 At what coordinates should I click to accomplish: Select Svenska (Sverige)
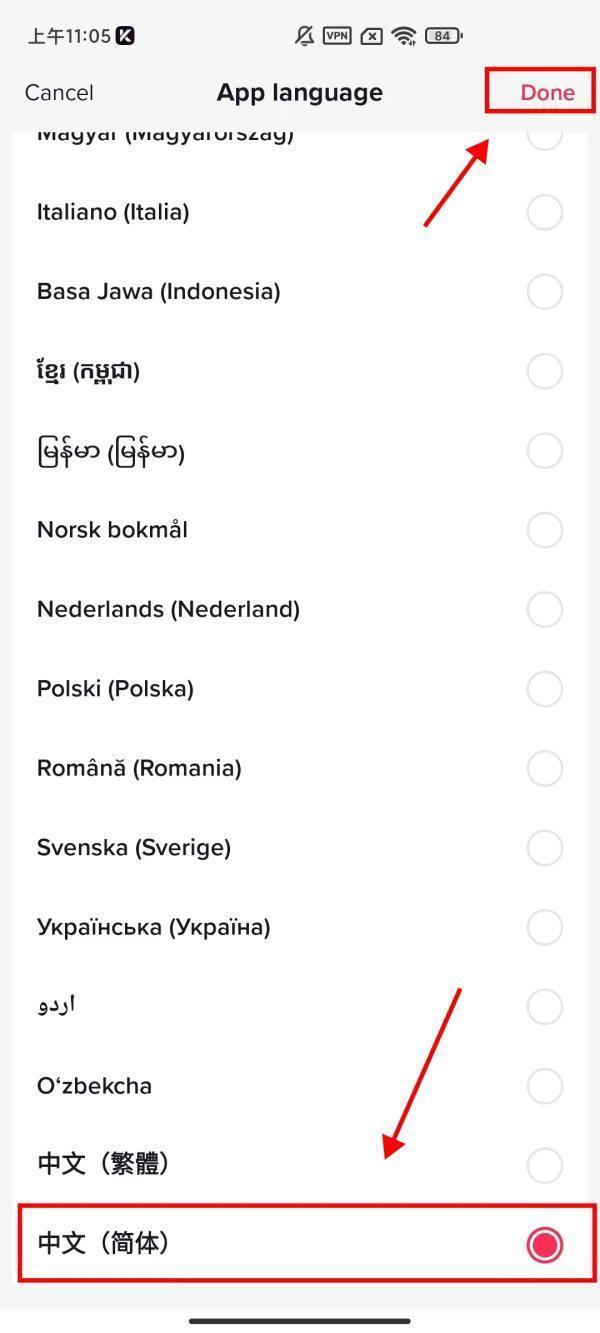click(300, 847)
